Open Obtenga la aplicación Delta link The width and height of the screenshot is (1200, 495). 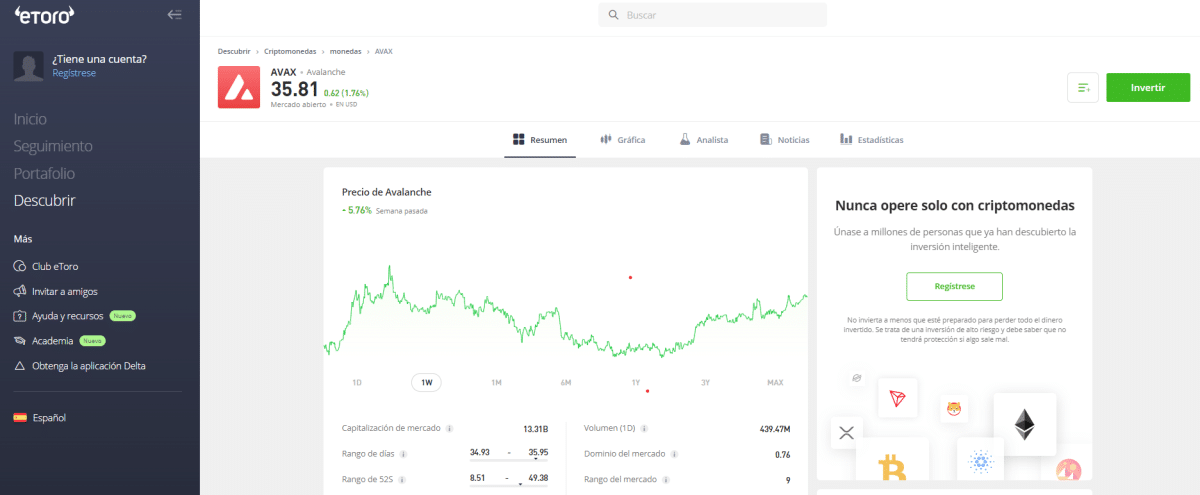point(89,366)
